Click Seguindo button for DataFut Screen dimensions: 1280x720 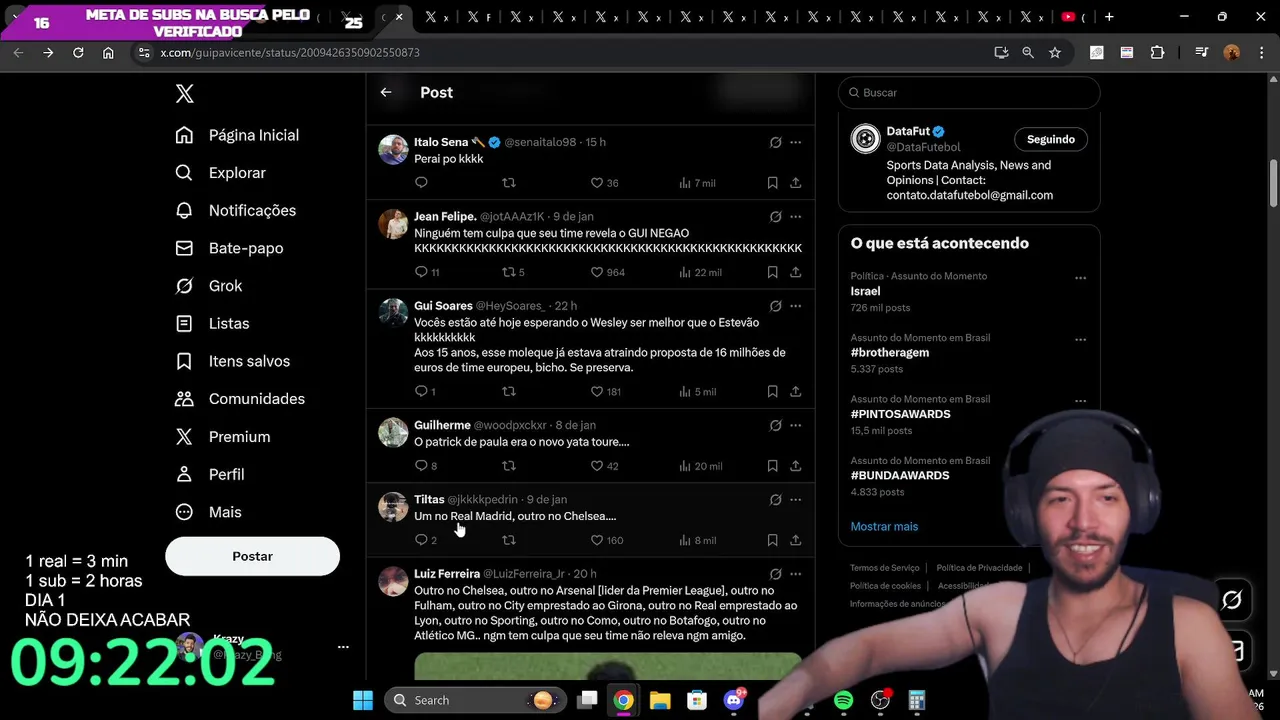point(1050,140)
